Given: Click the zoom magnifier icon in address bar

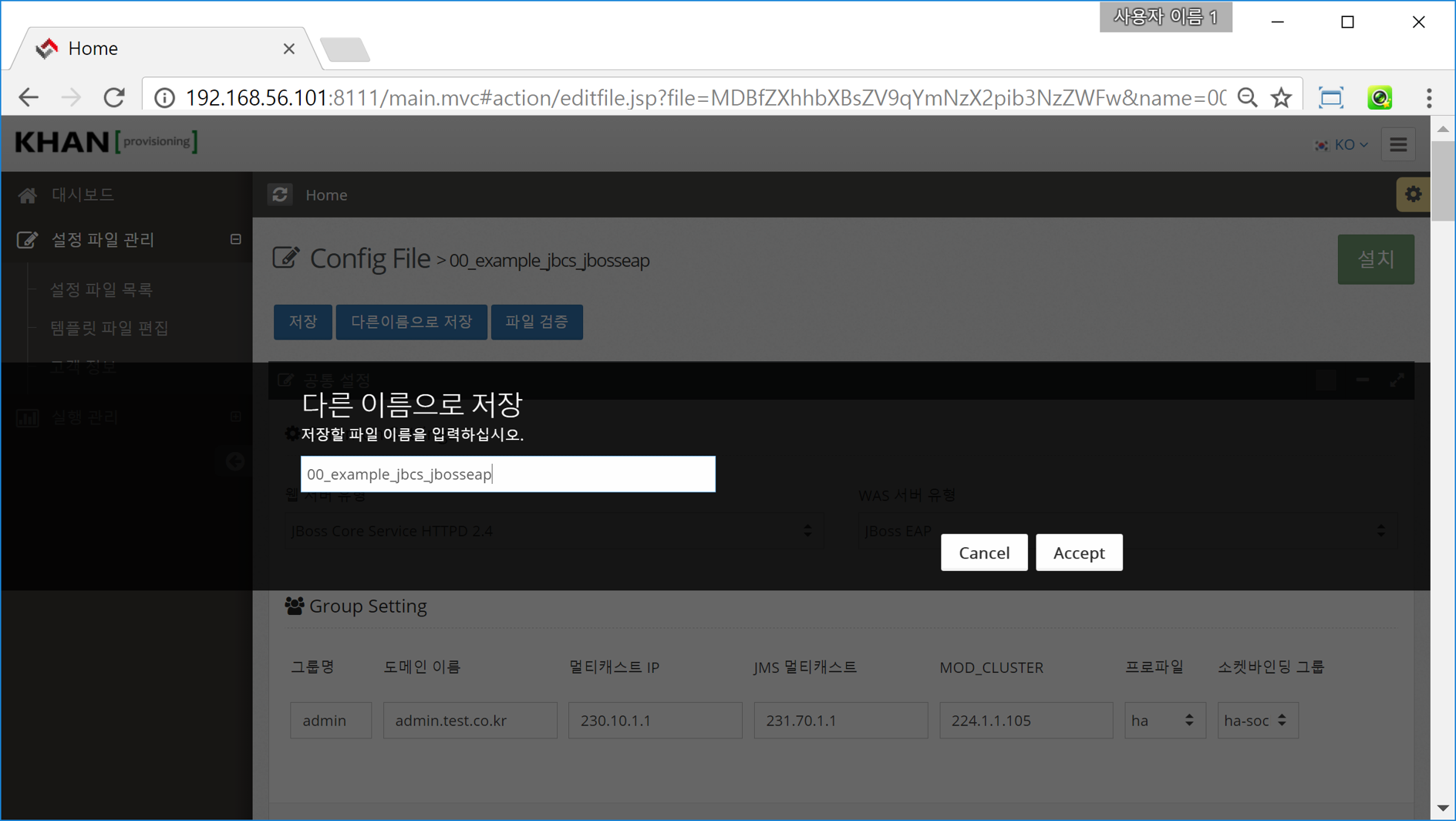Looking at the screenshot, I should click(x=1247, y=97).
